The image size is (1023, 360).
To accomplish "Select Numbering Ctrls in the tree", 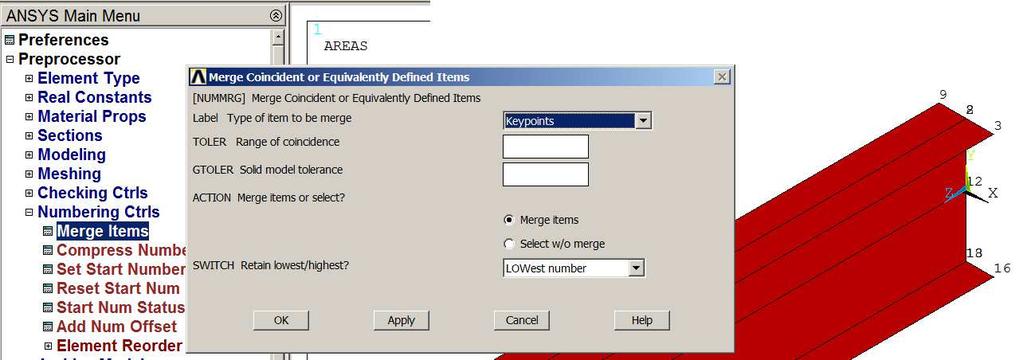I will pos(99,212).
